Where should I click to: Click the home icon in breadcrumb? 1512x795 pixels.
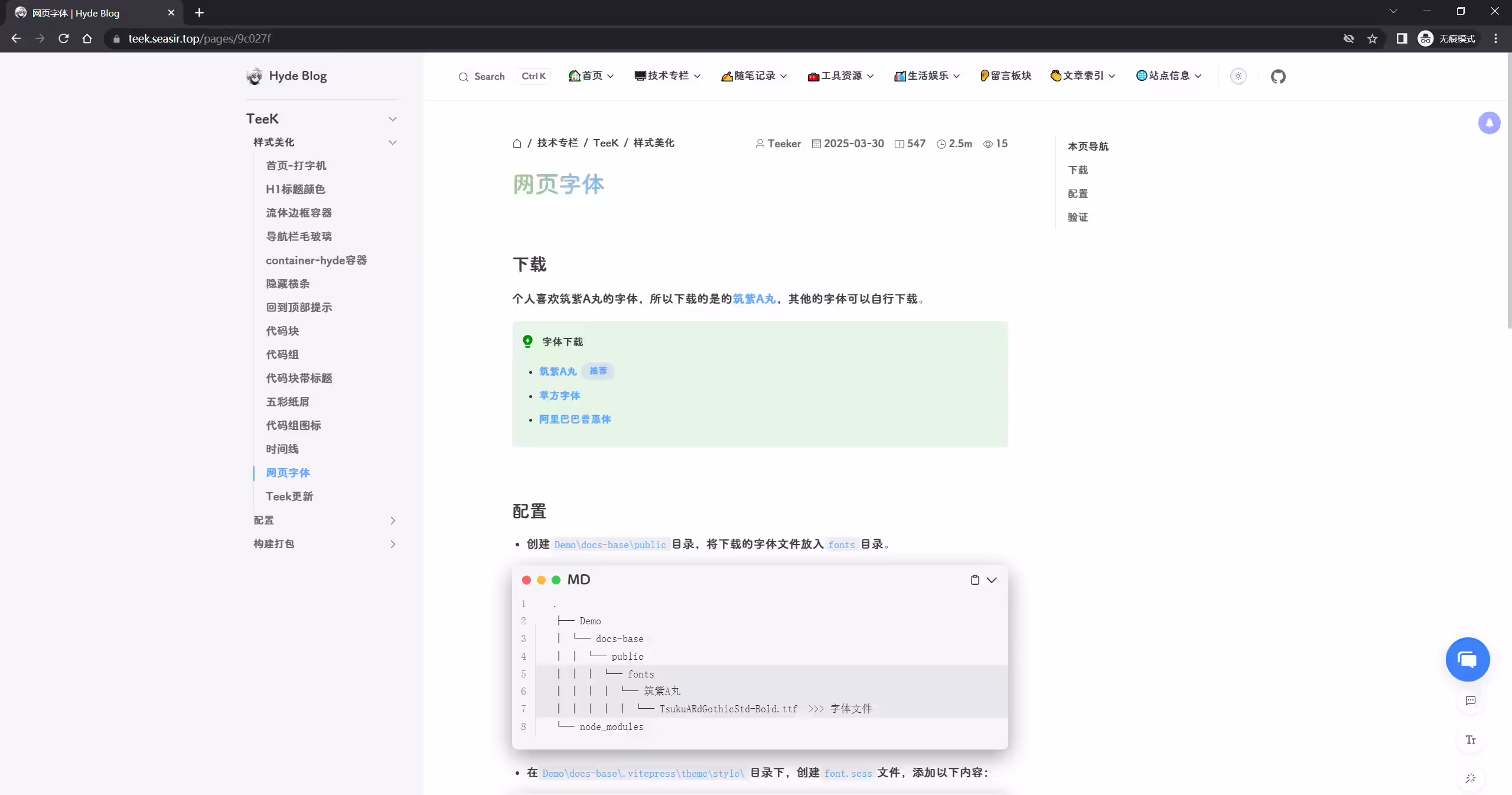(x=517, y=143)
